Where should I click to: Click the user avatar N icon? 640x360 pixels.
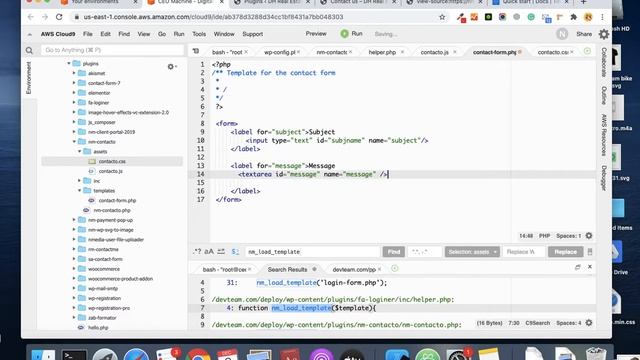[562, 34]
